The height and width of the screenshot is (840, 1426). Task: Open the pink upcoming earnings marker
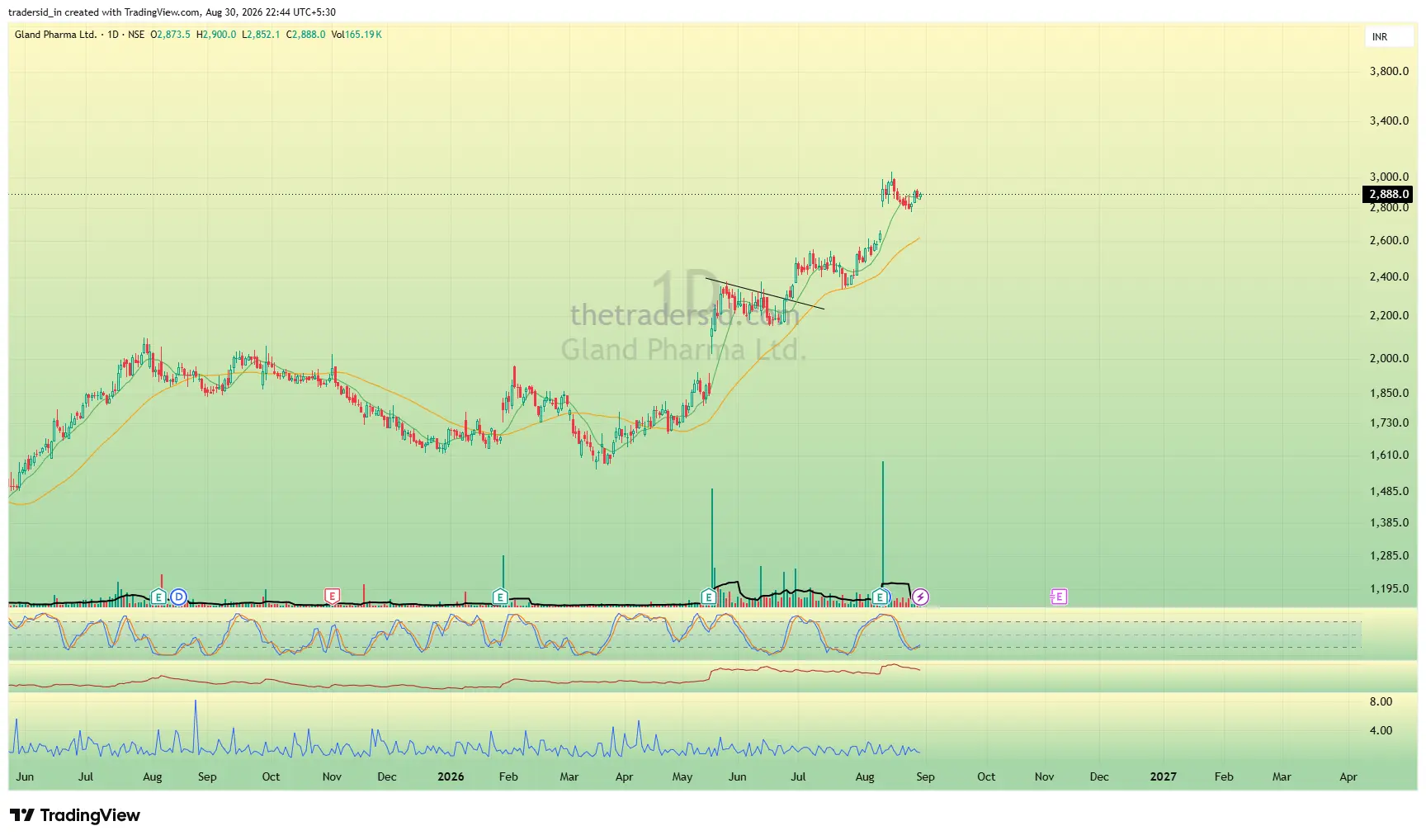click(x=1059, y=597)
